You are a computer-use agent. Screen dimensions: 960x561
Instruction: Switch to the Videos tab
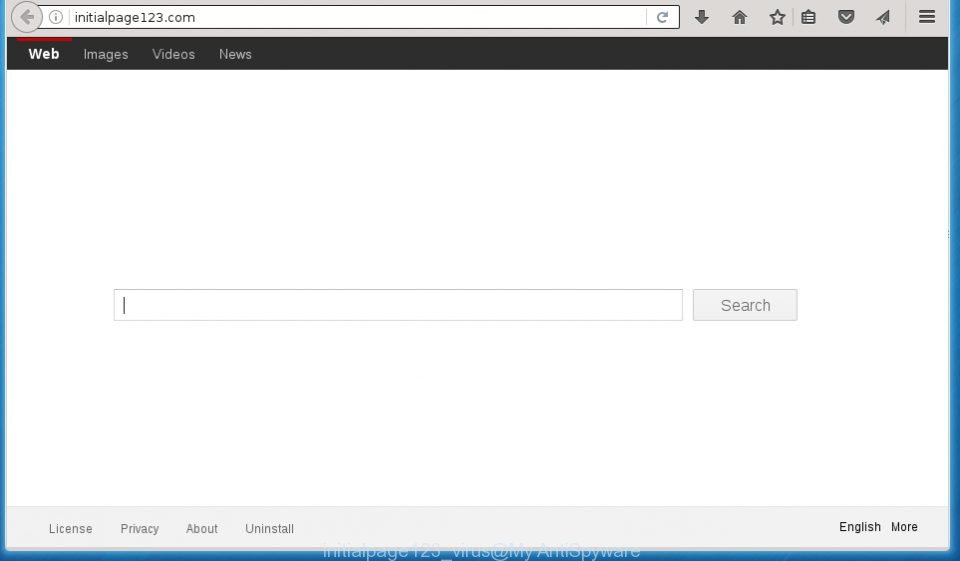click(x=173, y=54)
